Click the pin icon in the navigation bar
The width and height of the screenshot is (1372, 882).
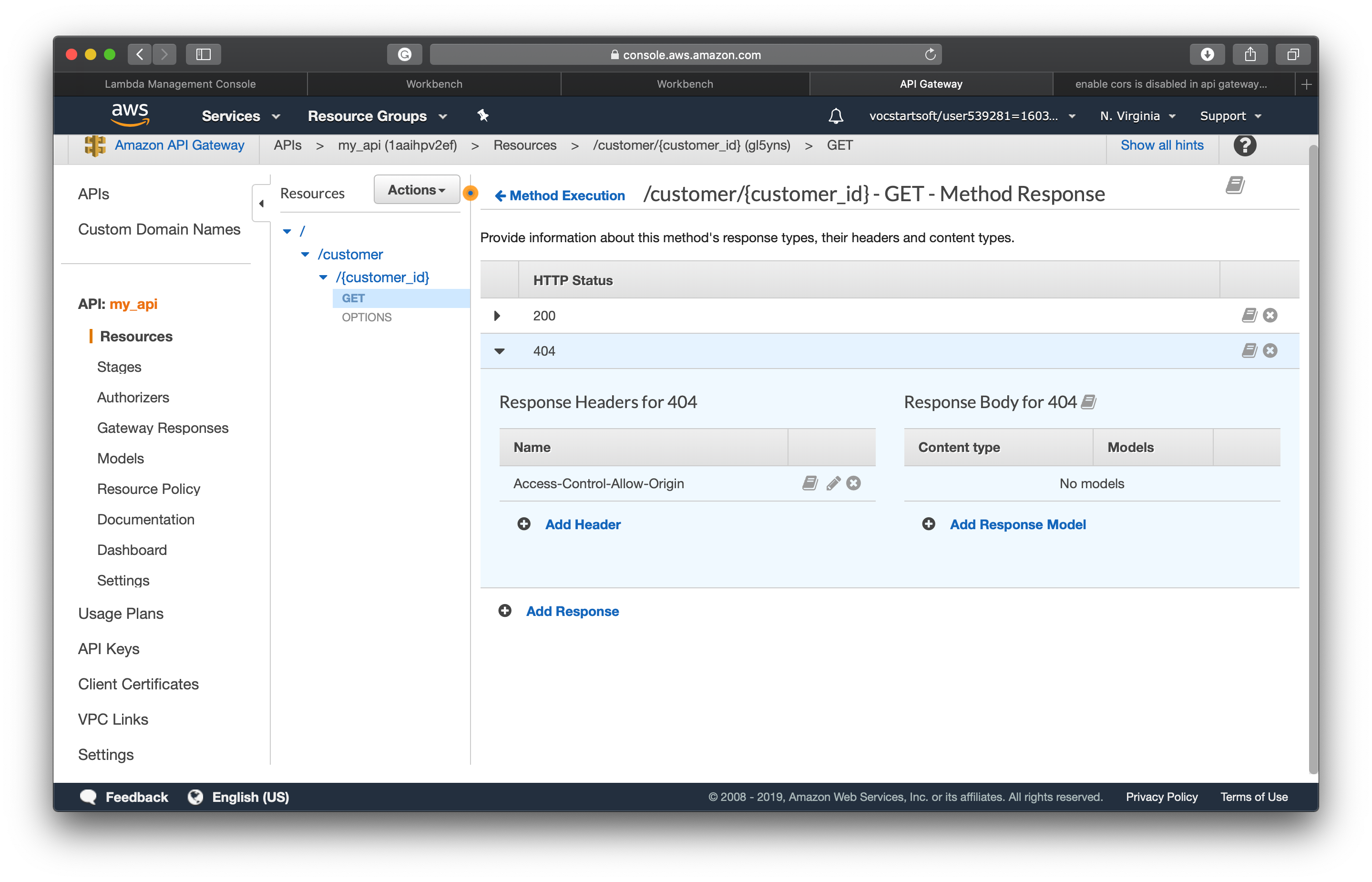(483, 116)
